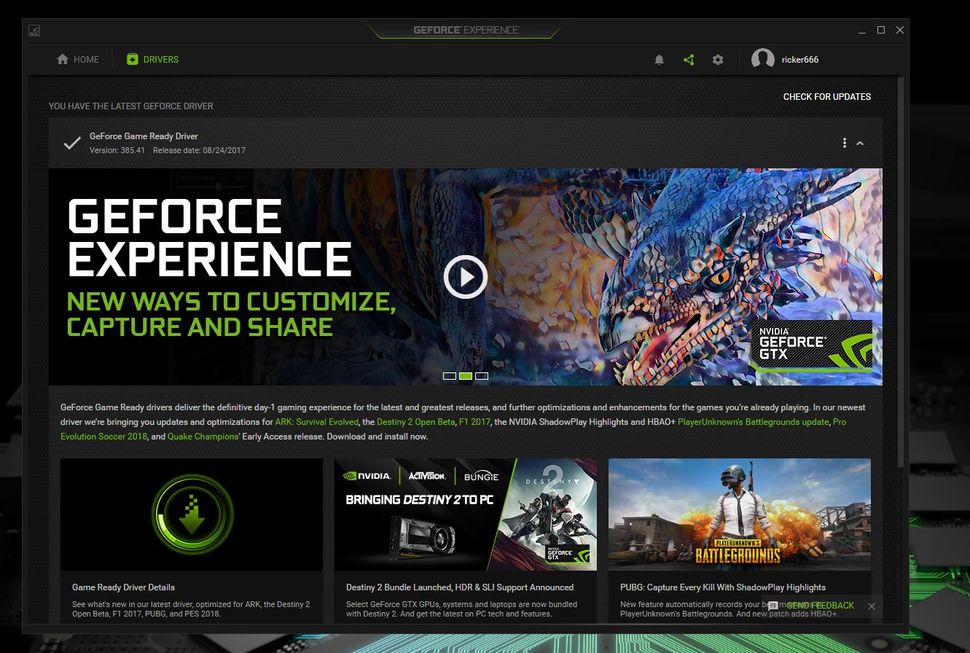Select the third carousel navigation dot

(x=482, y=375)
